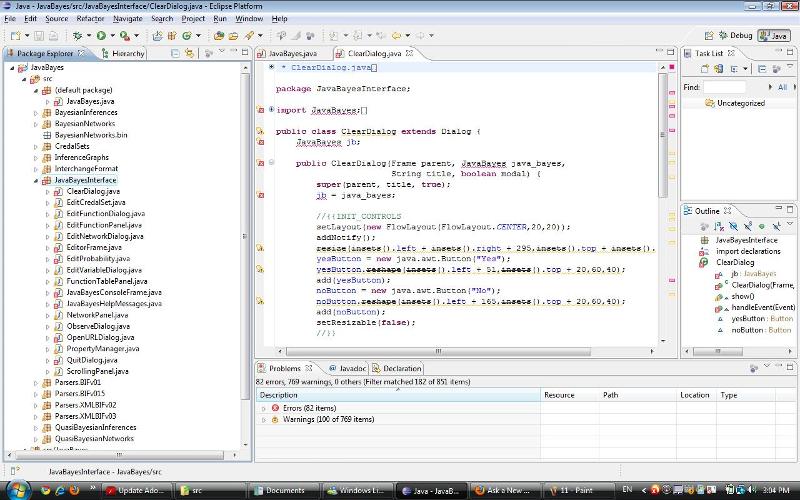The width and height of the screenshot is (800, 500).
Task: Click the All link in Task List
Action: tap(782, 87)
